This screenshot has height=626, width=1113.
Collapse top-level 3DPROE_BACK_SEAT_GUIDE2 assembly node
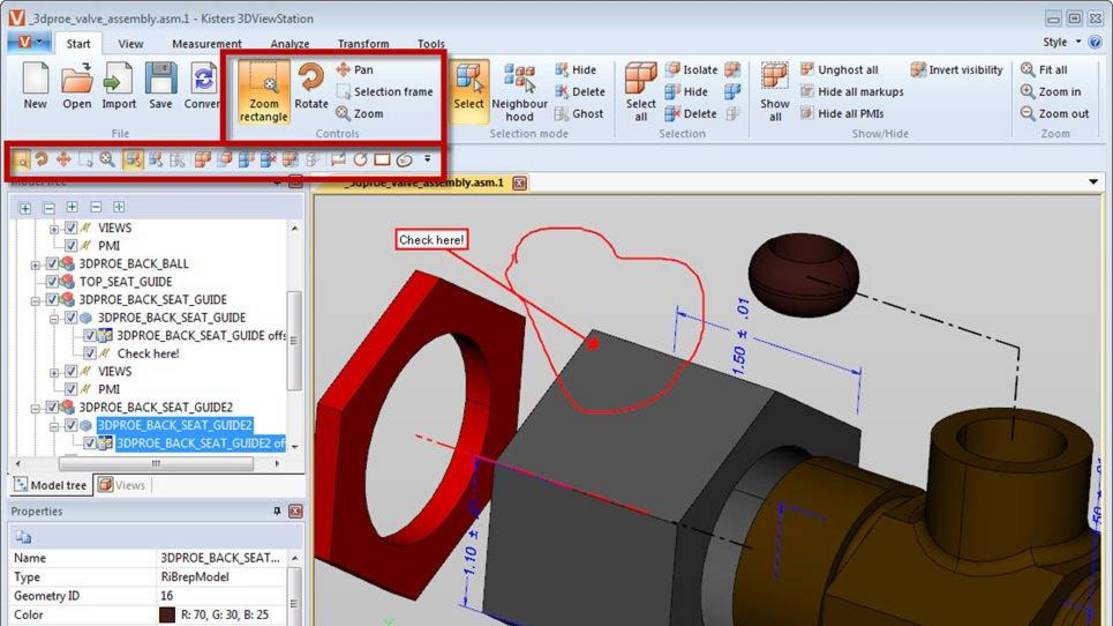pos(35,407)
